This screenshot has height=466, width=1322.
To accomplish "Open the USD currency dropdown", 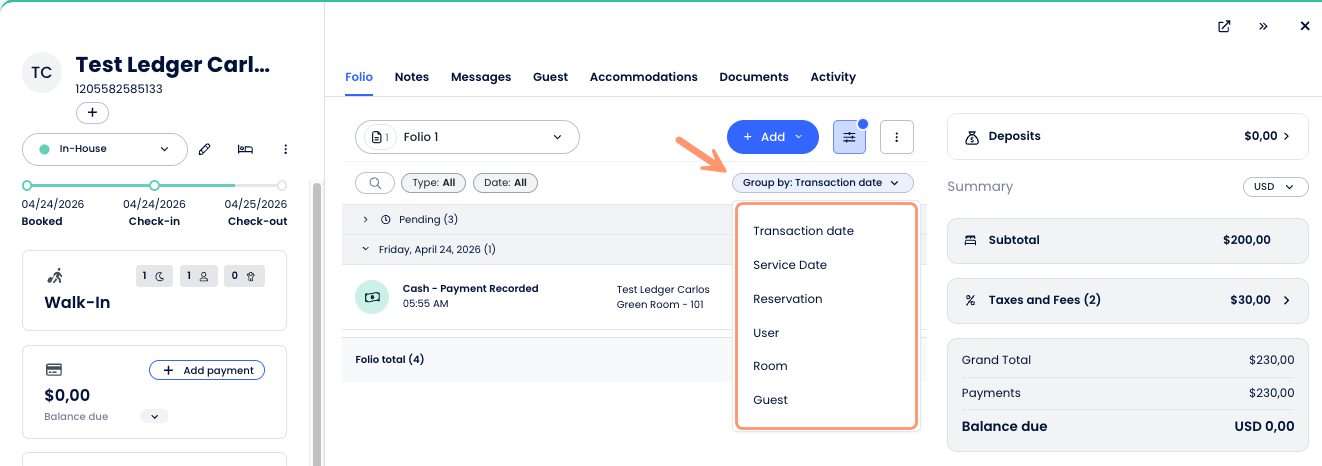I will 1275,187.
